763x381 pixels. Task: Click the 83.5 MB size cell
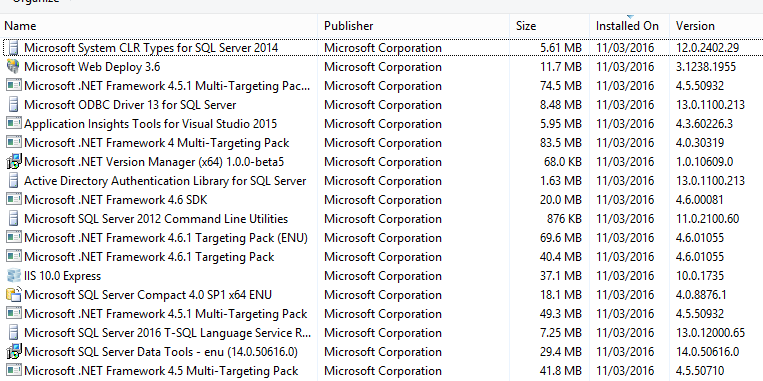(561, 143)
